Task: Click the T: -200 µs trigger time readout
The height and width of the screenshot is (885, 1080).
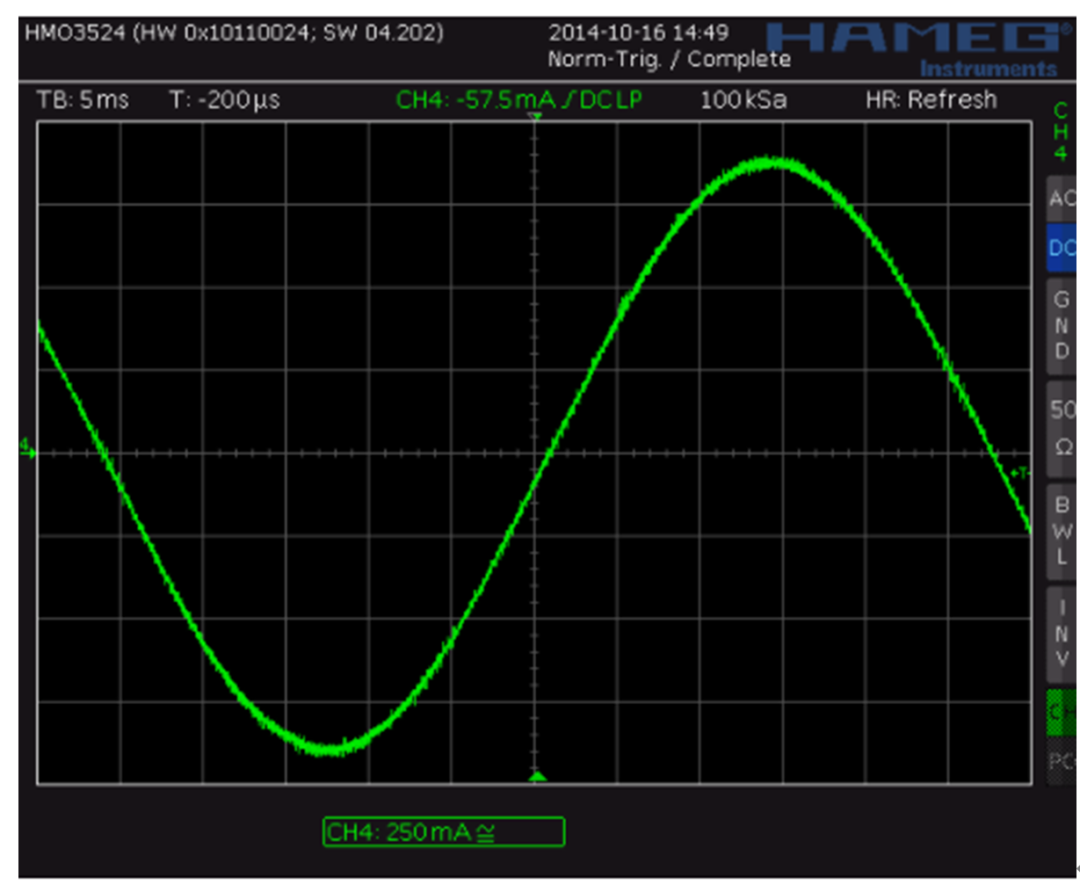Action: coord(225,100)
